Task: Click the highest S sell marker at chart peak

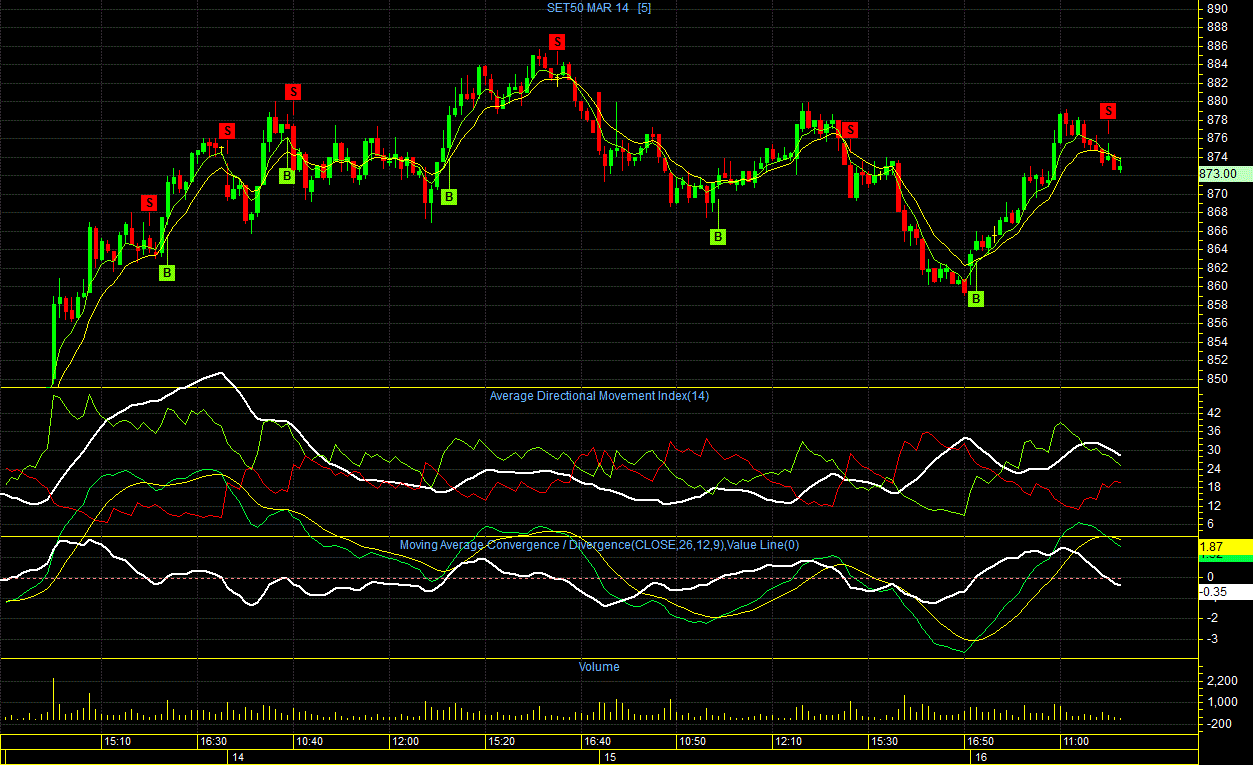Action: click(x=557, y=41)
